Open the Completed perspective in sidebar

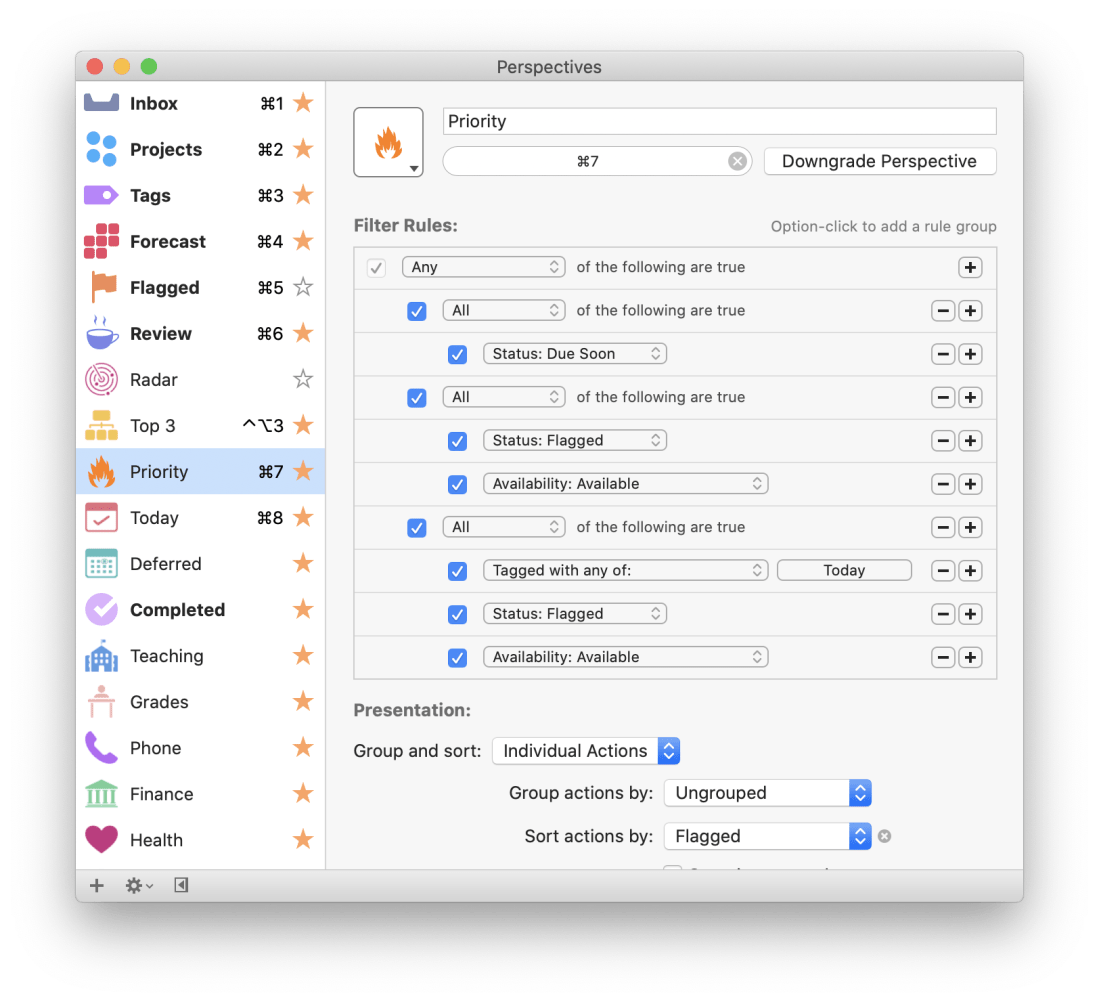click(x=177, y=610)
